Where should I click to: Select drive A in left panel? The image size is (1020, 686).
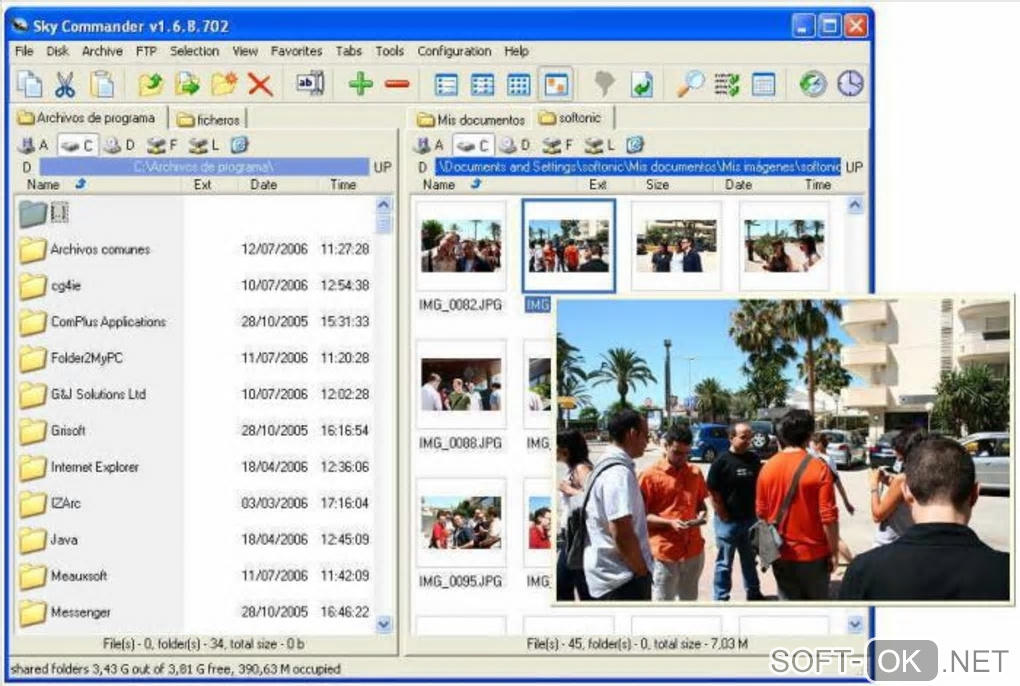[x=33, y=145]
